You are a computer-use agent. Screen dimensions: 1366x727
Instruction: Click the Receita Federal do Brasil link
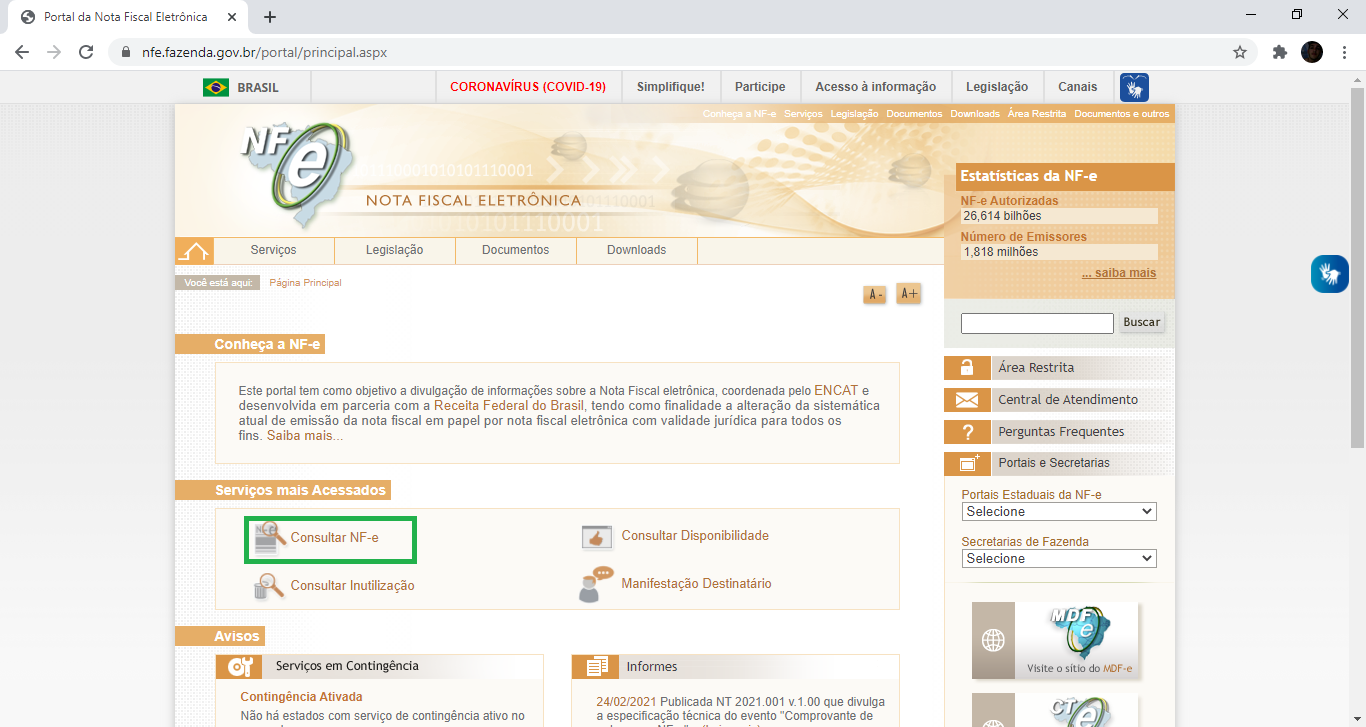[x=510, y=406]
